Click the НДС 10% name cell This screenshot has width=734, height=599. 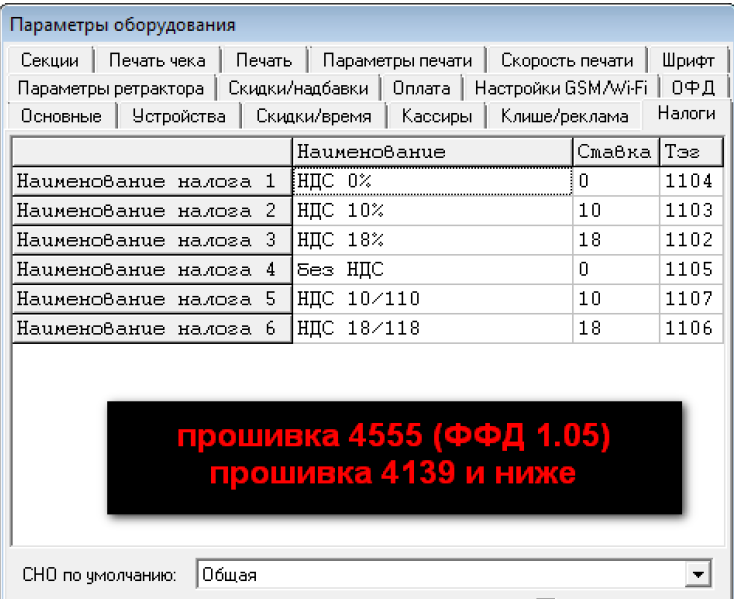(433, 211)
